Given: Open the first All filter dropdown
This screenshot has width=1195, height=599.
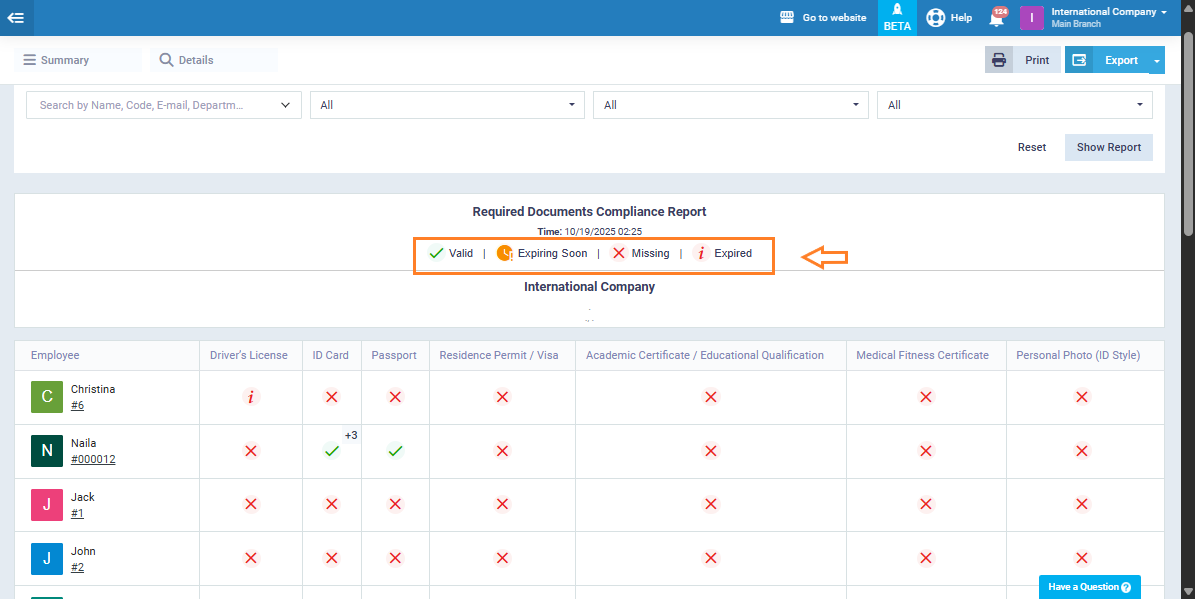Looking at the screenshot, I should coord(447,105).
